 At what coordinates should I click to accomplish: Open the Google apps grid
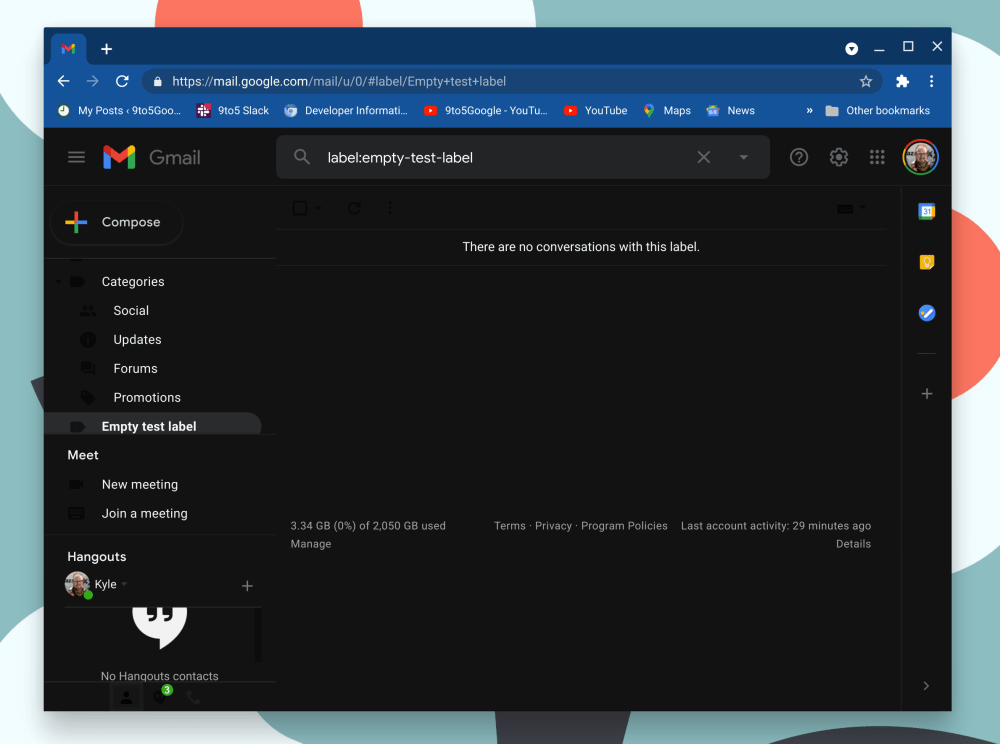tap(877, 157)
